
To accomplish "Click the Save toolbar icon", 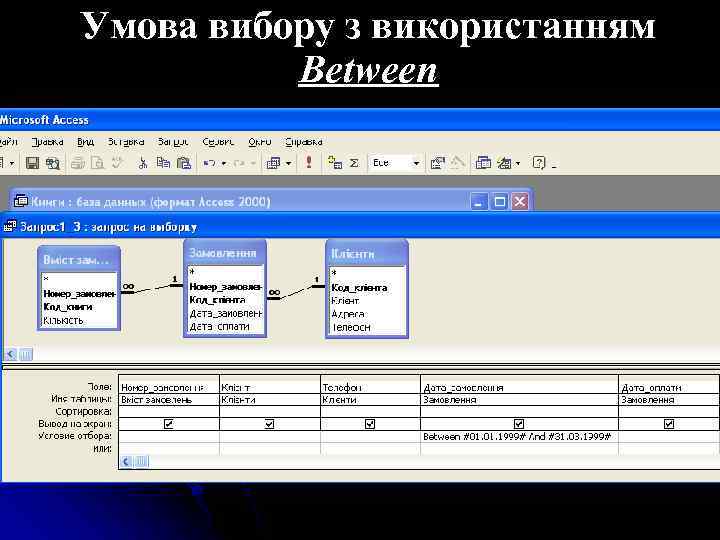I will tap(32, 163).
